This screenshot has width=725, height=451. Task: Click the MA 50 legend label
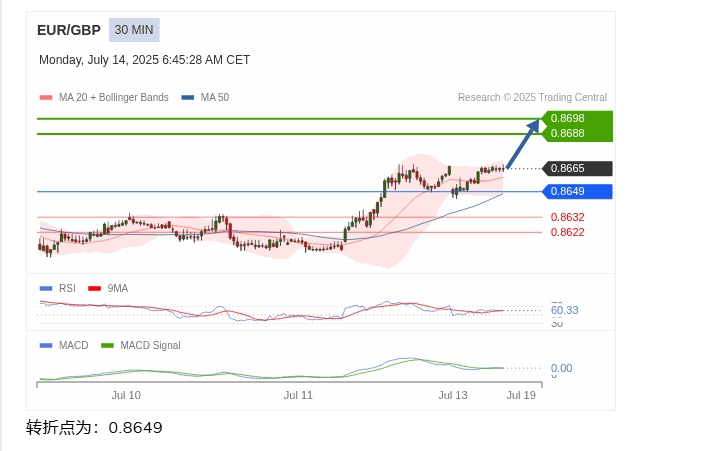pyautogui.click(x=215, y=98)
